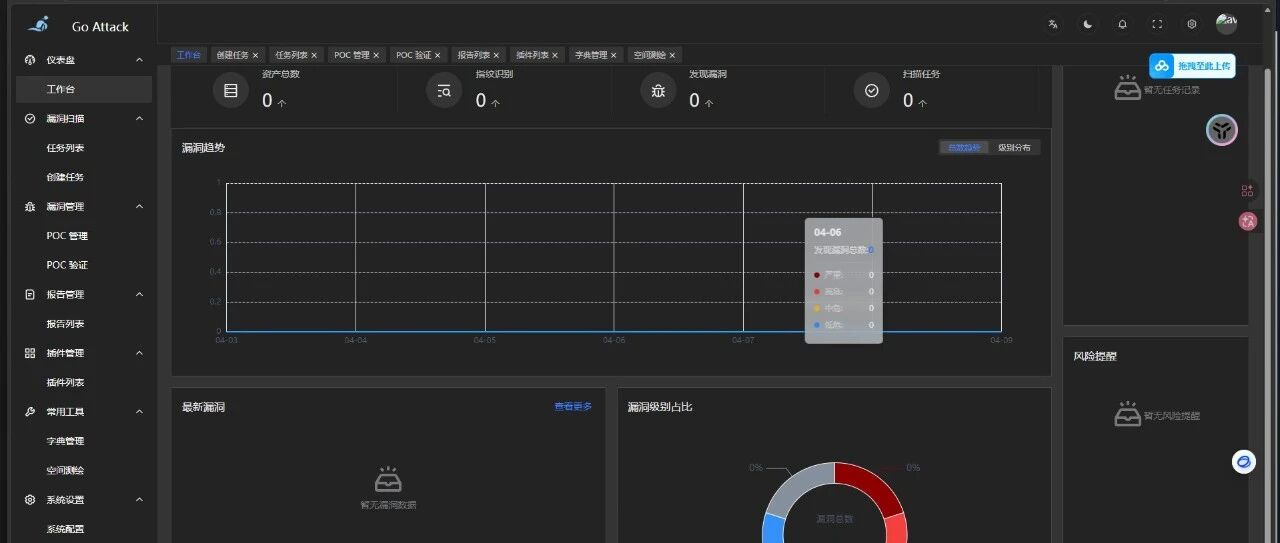Viewport: 1280px width, 543px height.
Task: Click the 指纹识别 search icon card
Action: pos(444,91)
